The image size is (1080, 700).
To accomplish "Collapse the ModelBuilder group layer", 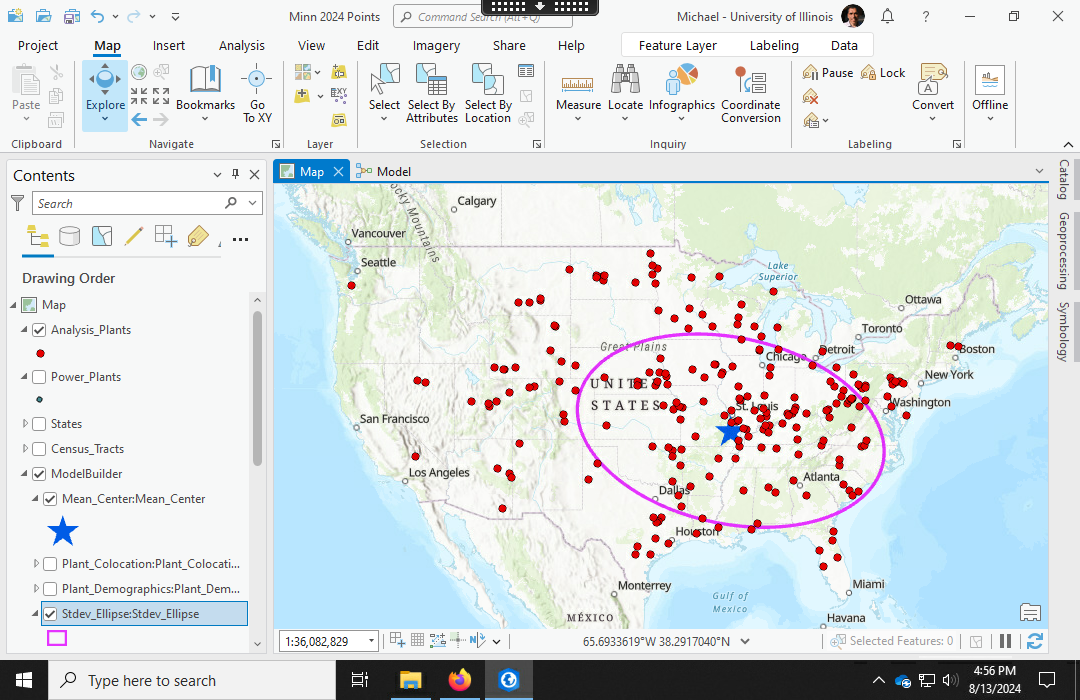I will 26,474.
